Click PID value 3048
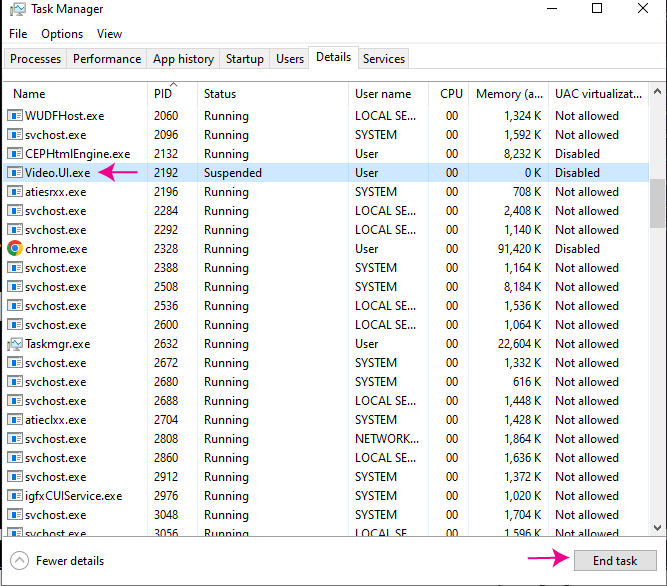The image size is (667, 586). click(166, 515)
